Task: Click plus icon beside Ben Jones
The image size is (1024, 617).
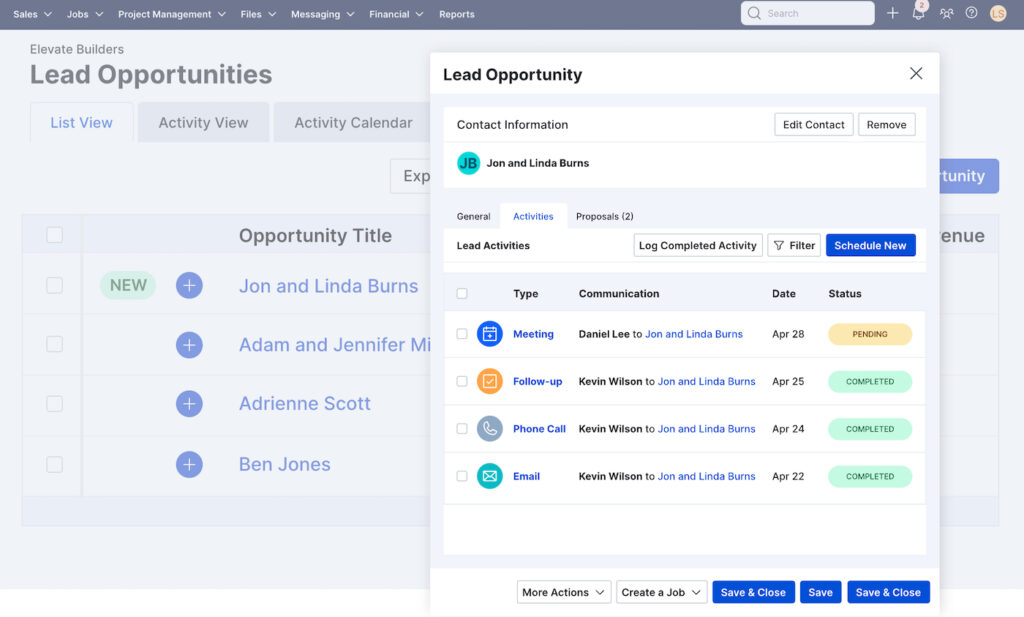Action: [189, 464]
